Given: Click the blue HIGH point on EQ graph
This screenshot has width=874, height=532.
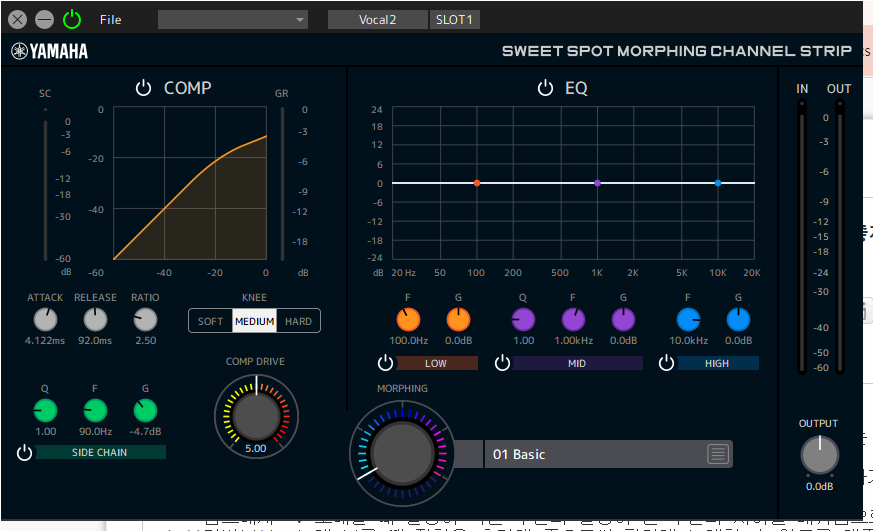Looking at the screenshot, I should pos(718,183).
